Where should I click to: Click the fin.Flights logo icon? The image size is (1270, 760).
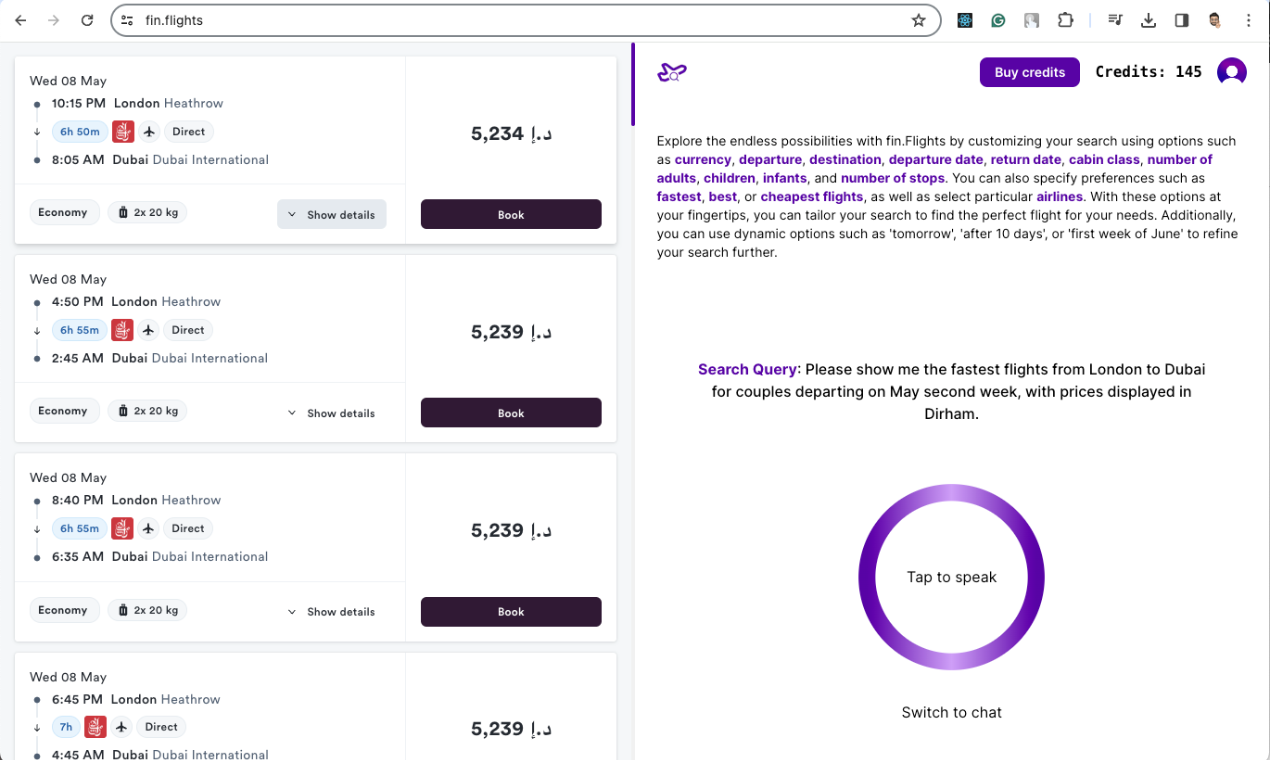click(x=671, y=72)
